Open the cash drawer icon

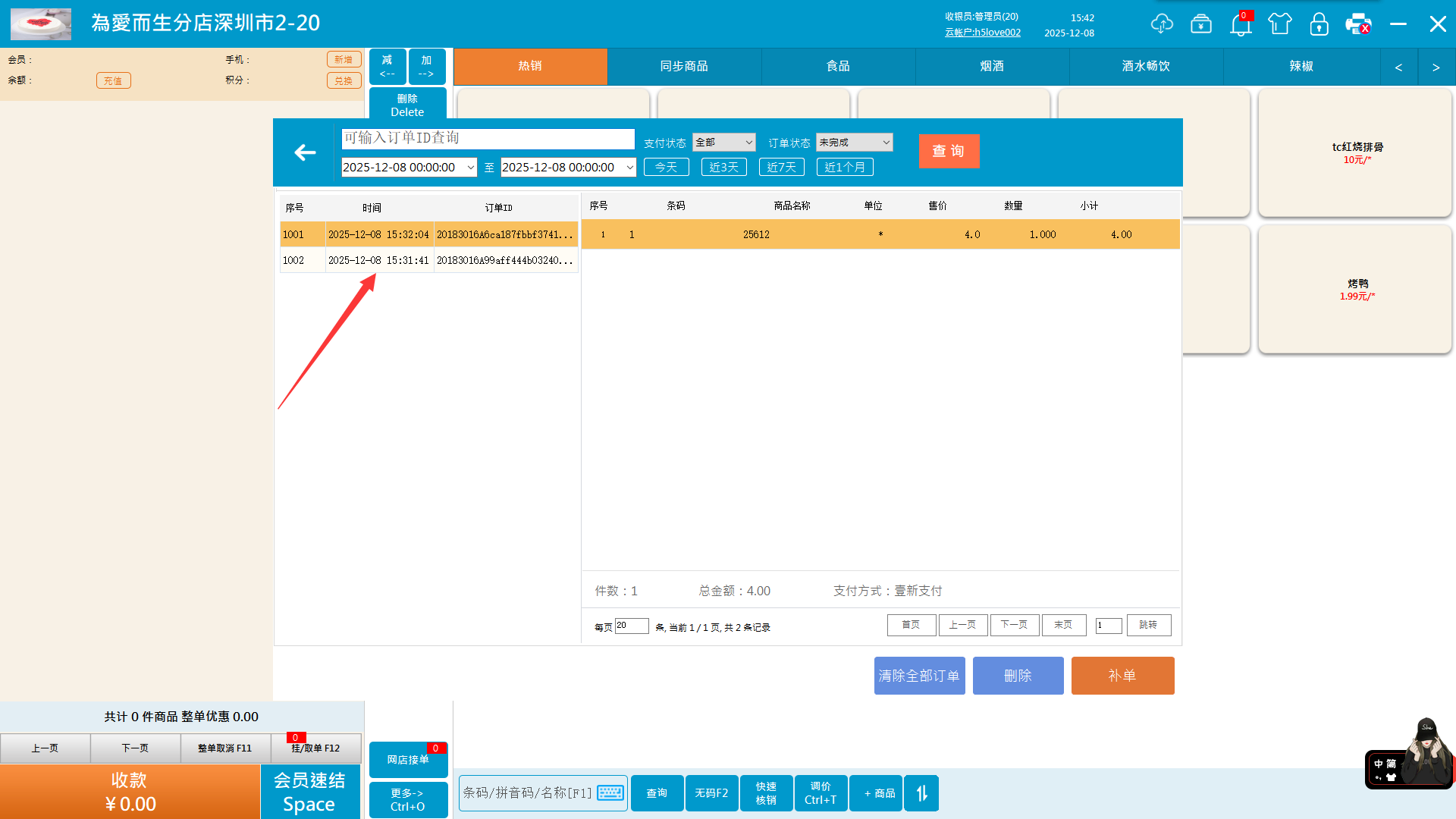(x=1201, y=24)
